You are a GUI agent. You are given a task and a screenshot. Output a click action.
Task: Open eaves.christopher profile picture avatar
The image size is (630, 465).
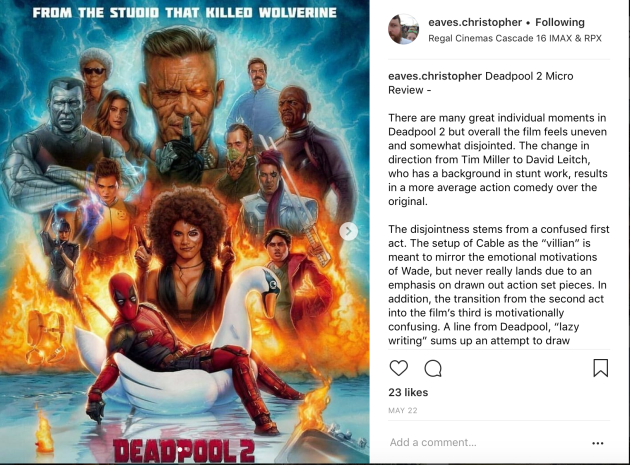click(403, 29)
